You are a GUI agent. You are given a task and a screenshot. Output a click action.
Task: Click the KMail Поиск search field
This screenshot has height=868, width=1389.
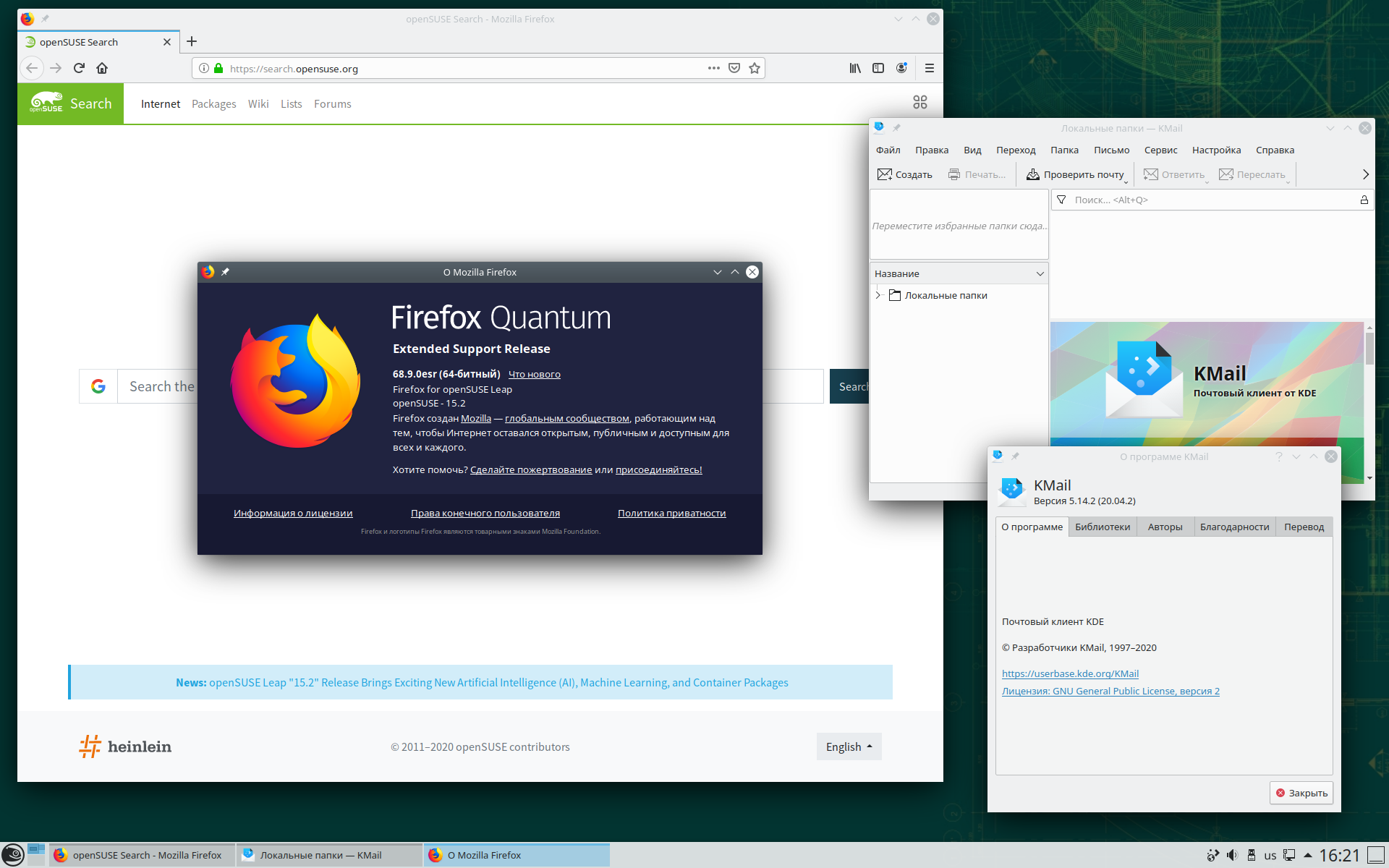click(x=1212, y=200)
